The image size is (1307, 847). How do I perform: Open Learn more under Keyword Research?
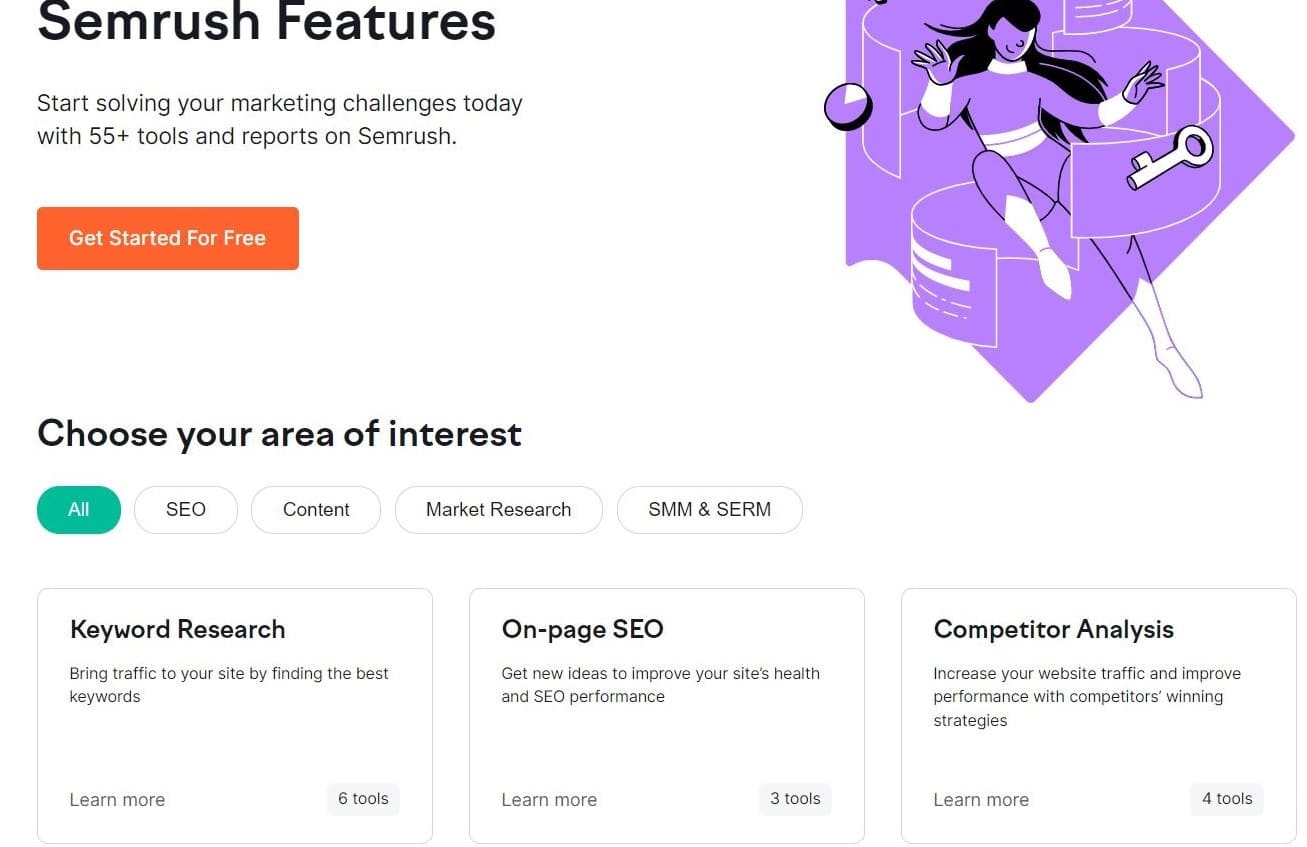click(x=117, y=799)
